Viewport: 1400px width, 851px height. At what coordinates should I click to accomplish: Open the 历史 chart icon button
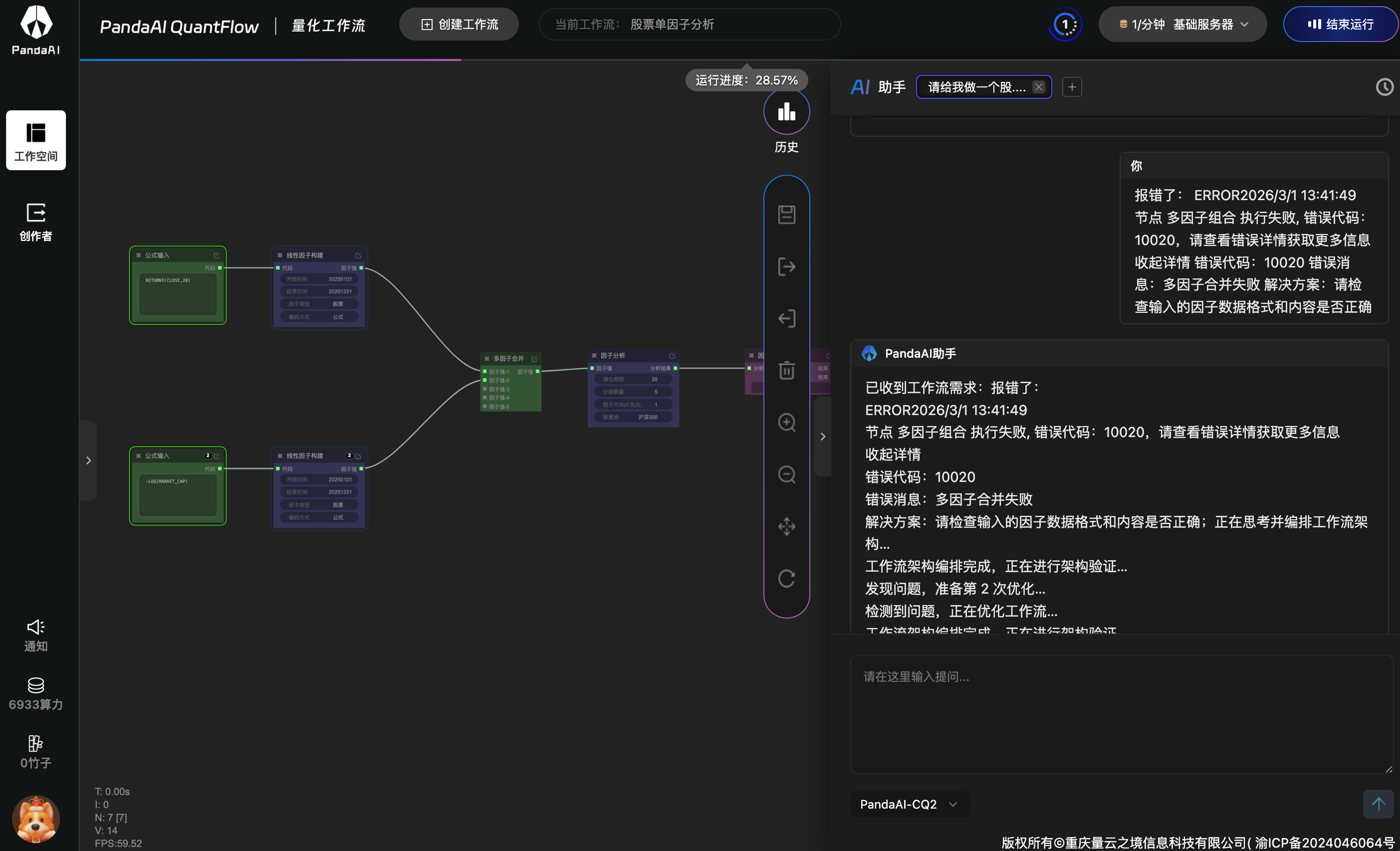click(x=786, y=111)
